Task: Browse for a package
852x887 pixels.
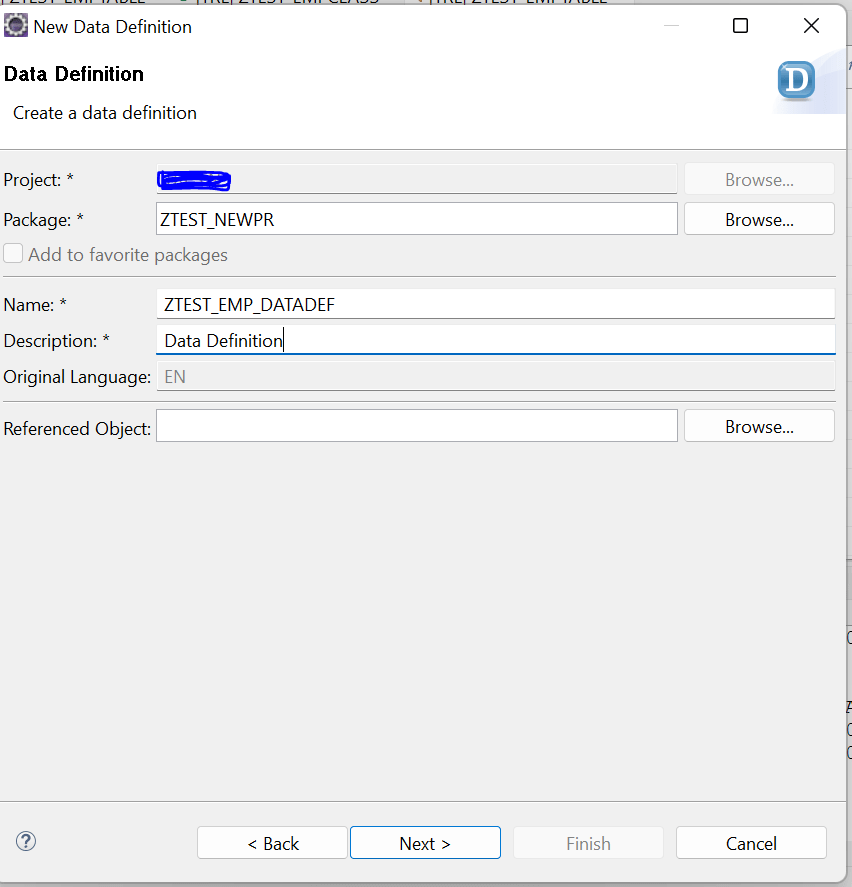Action: click(759, 219)
